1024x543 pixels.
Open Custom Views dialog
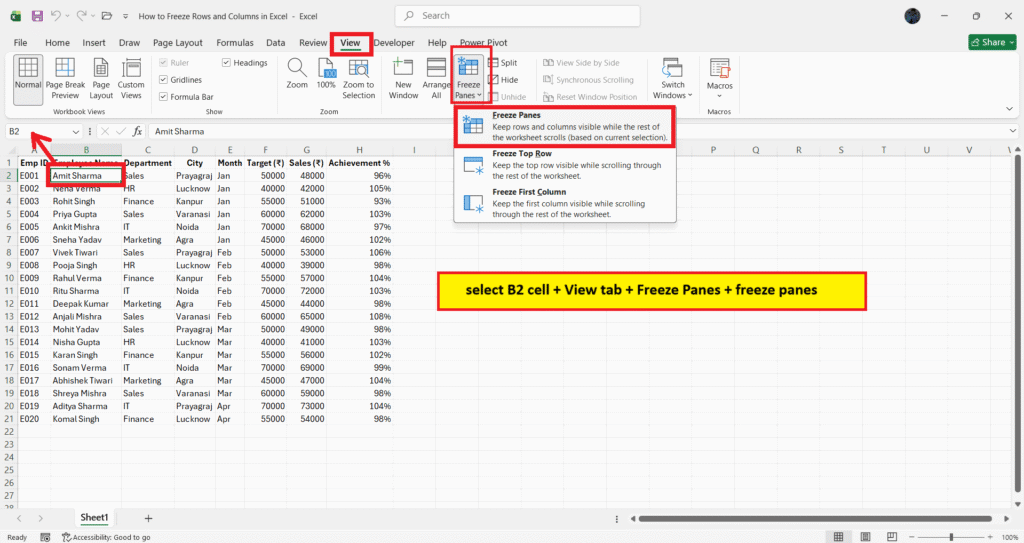tap(131, 78)
